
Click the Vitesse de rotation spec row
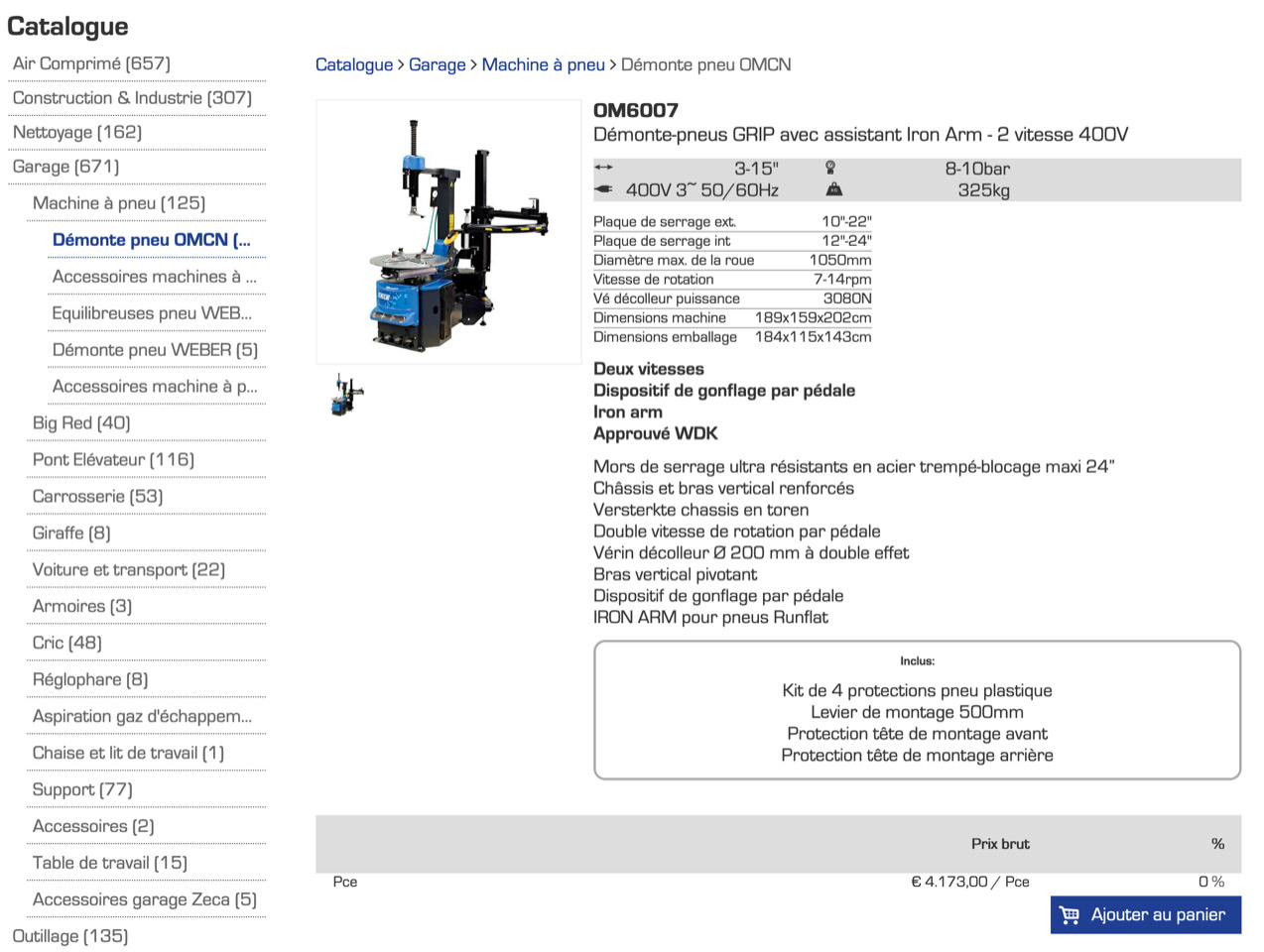[x=732, y=280]
